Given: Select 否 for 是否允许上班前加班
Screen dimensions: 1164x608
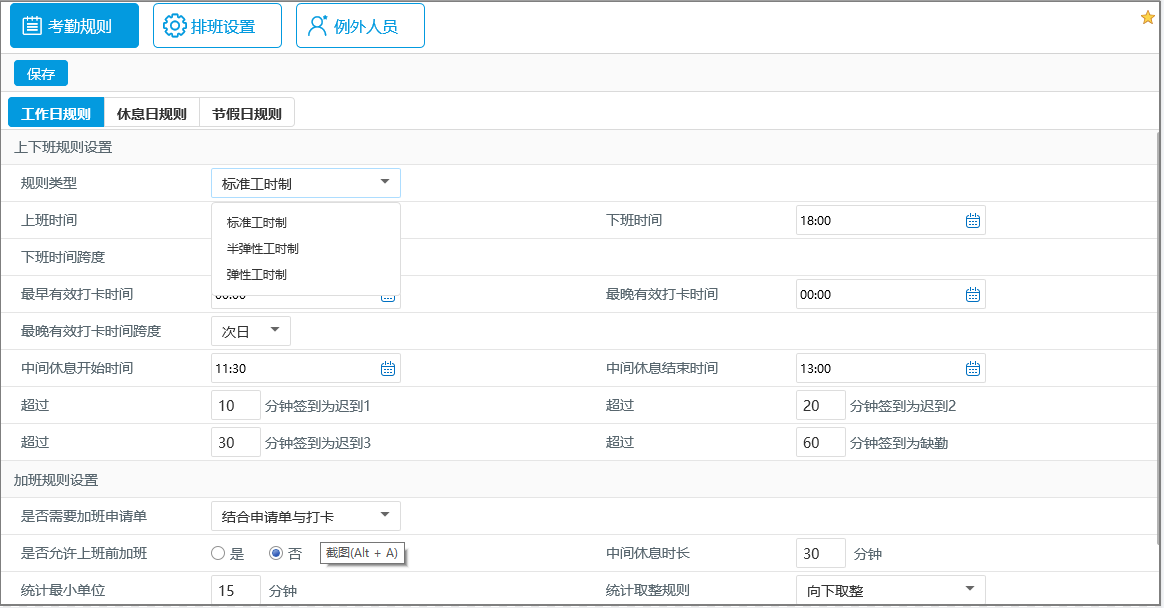Looking at the screenshot, I should pos(277,554).
